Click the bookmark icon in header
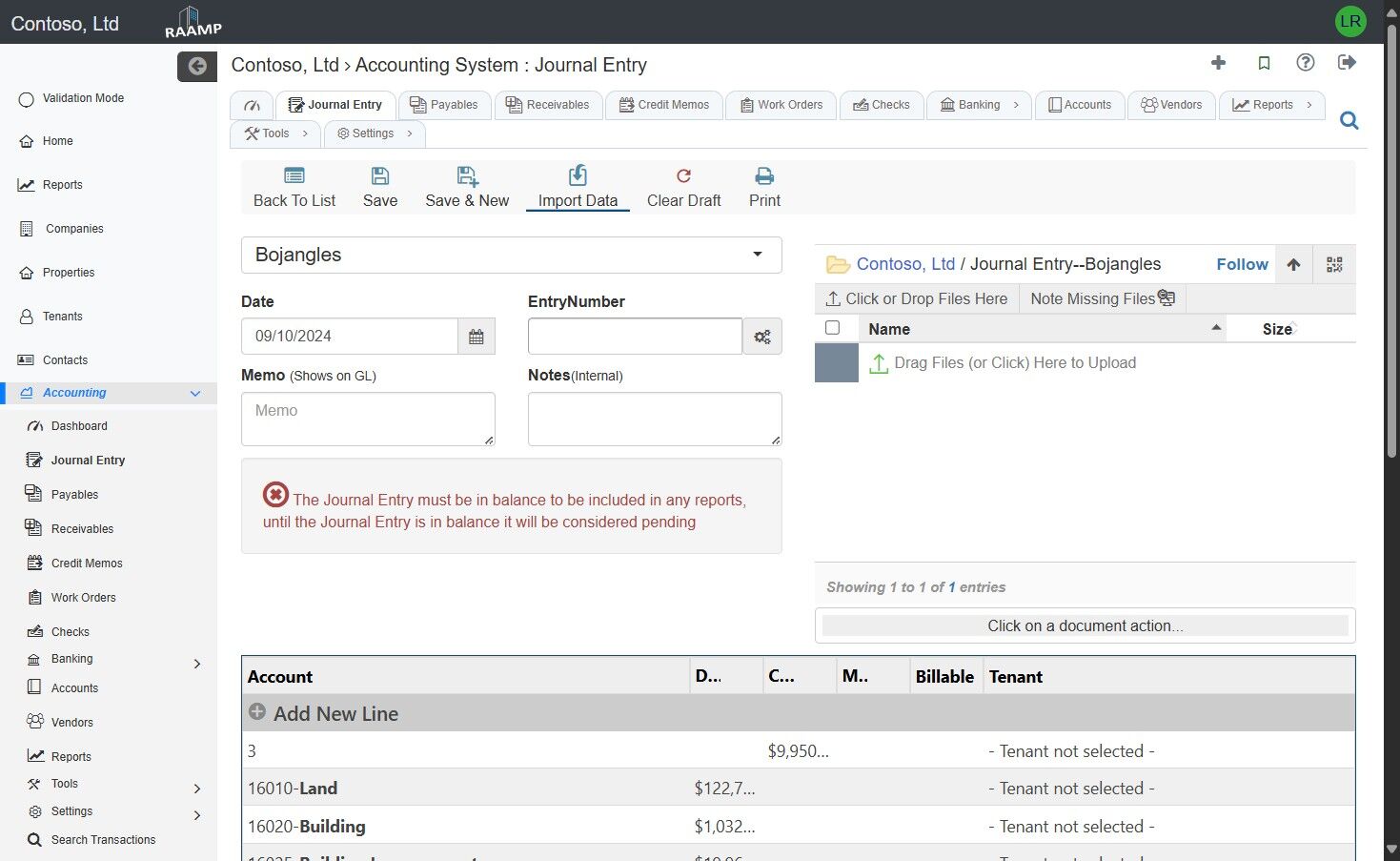The image size is (1400, 861). (x=1264, y=63)
